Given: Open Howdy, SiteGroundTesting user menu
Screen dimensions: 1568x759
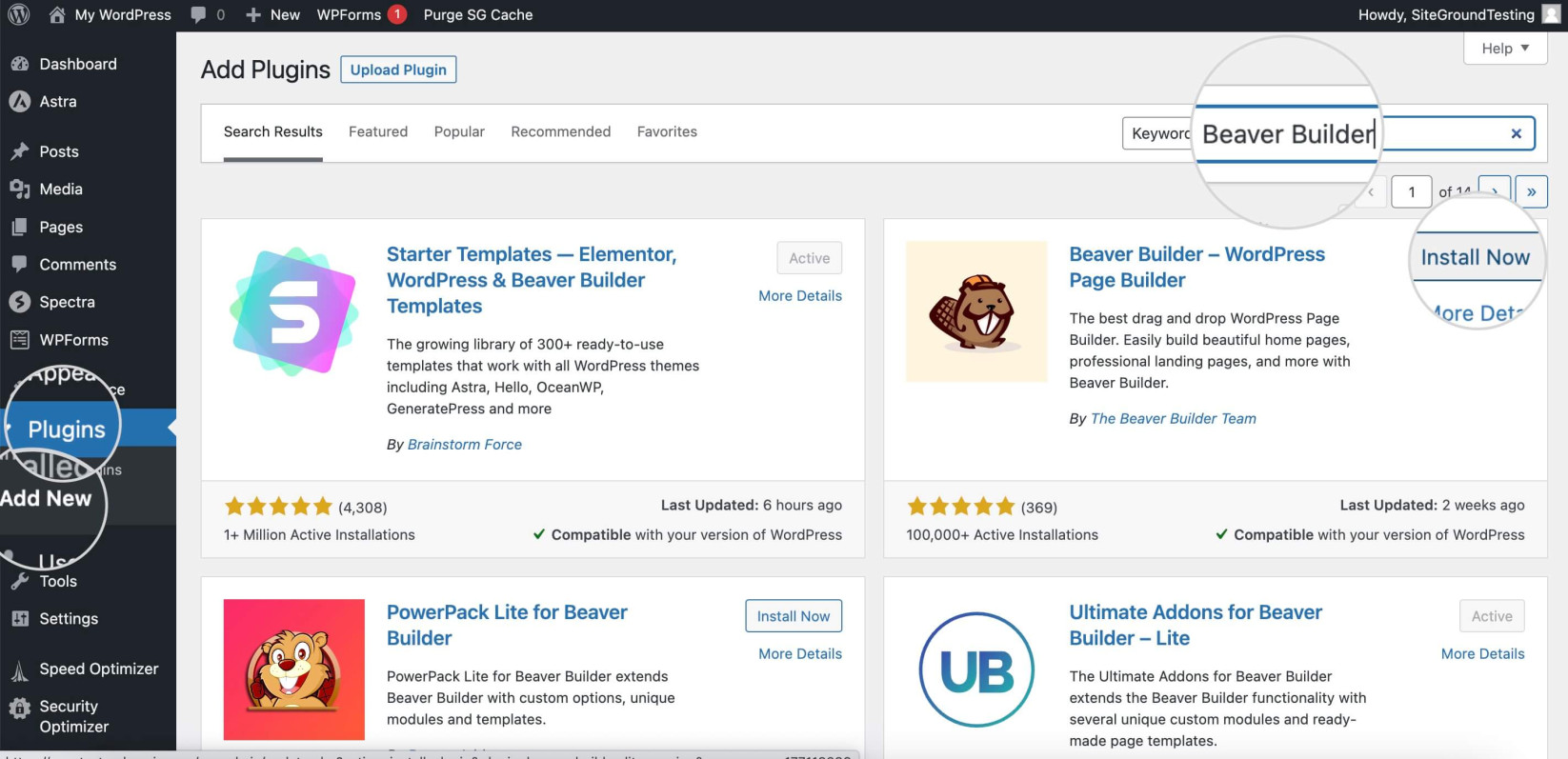Looking at the screenshot, I should 1446,14.
